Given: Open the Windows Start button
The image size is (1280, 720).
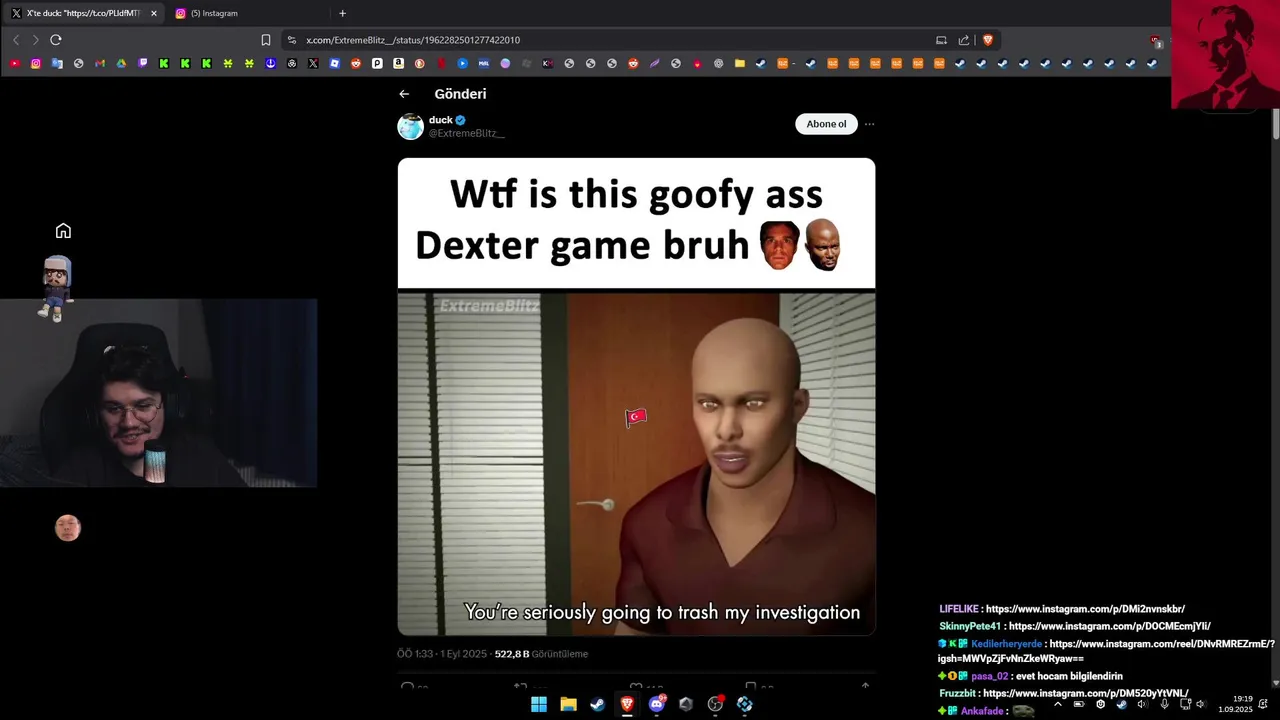Looking at the screenshot, I should pos(539,704).
